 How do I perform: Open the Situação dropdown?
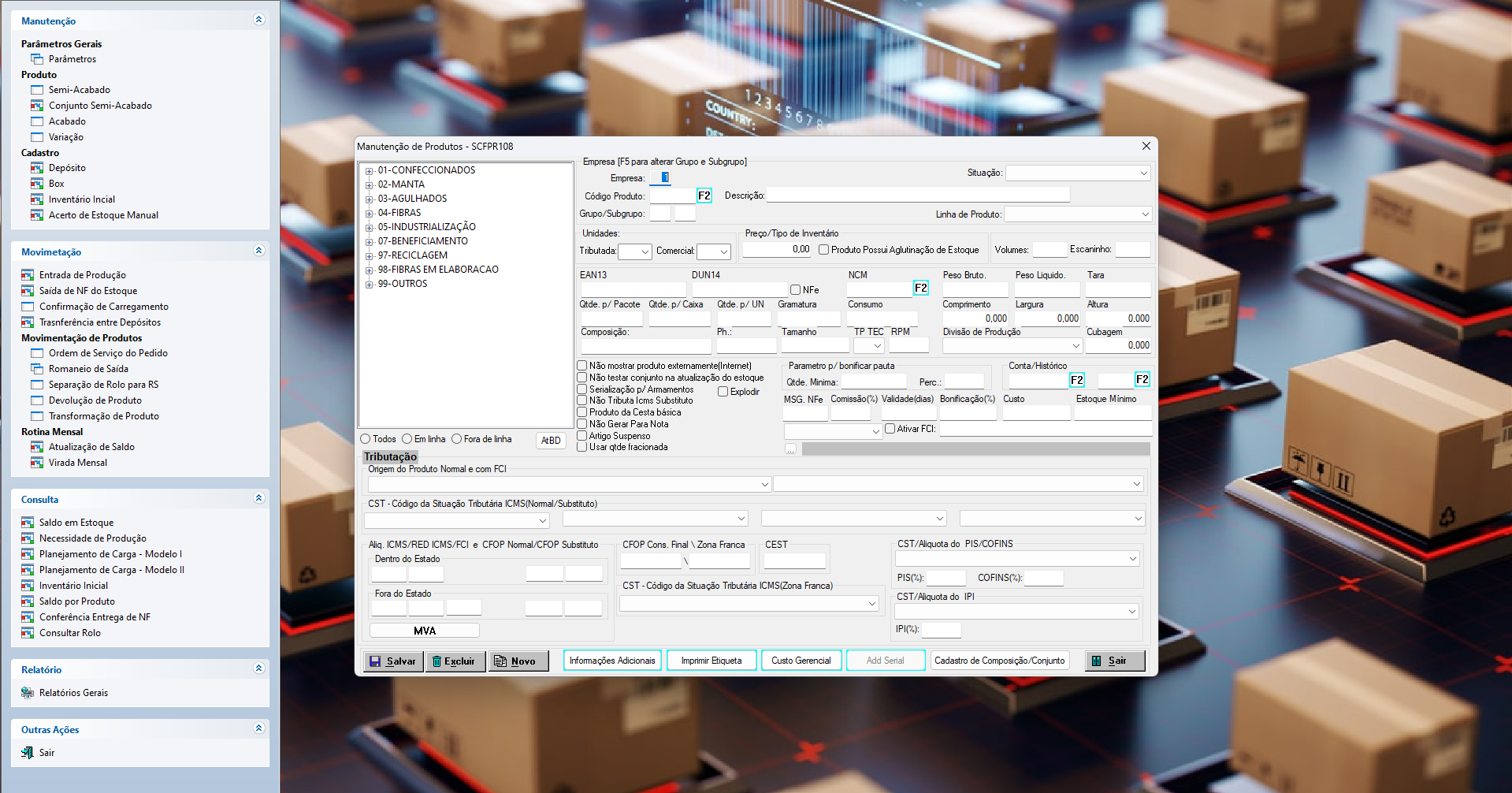1078,173
